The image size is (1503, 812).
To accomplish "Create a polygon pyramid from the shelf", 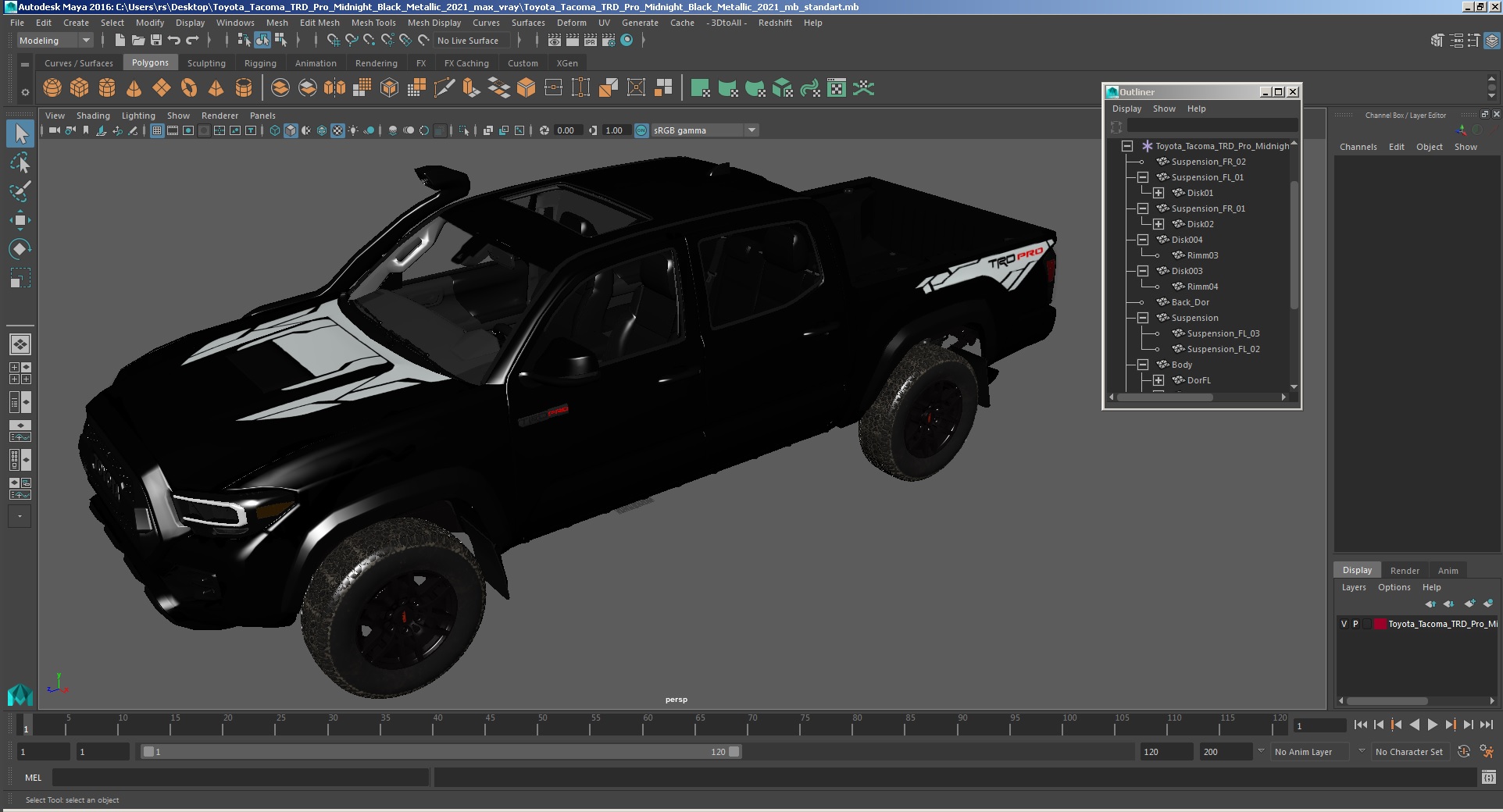I will pos(216,88).
